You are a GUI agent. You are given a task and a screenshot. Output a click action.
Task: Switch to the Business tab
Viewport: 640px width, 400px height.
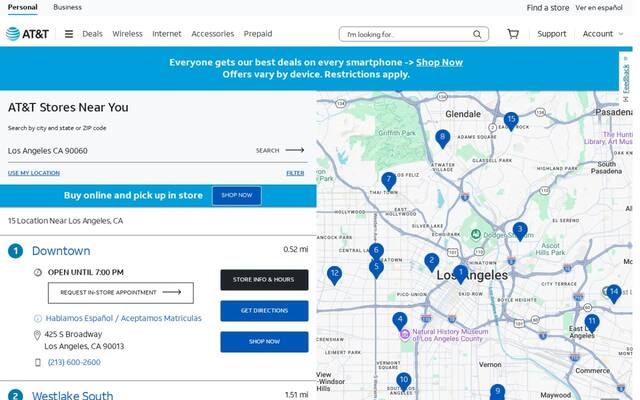(x=67, y=7)
